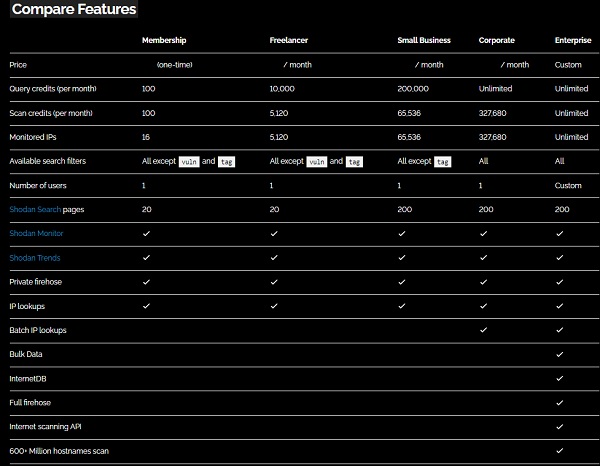The width and height of the screenshot is (600, 466).
Task: Select Freelancer Monitored IPs value 5,120
Action: [x=279, y=137]
